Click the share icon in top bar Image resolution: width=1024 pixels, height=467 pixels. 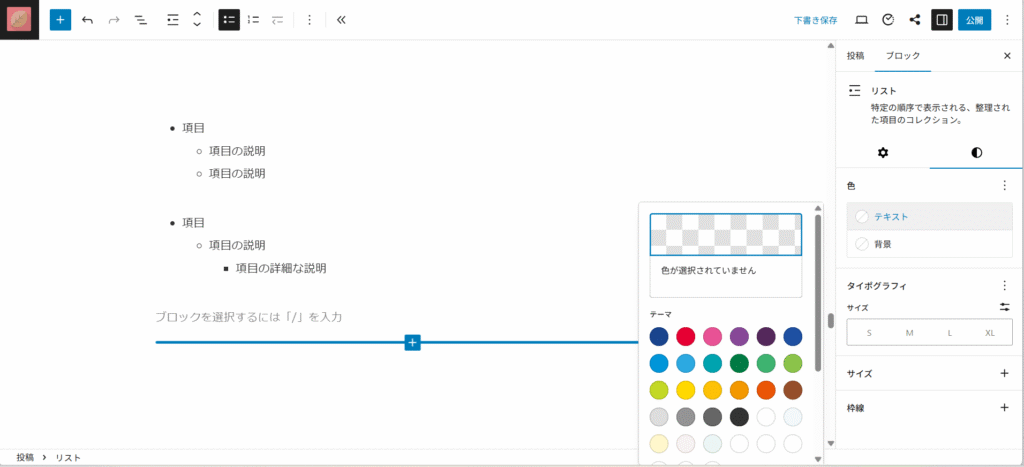coord(915,20)
